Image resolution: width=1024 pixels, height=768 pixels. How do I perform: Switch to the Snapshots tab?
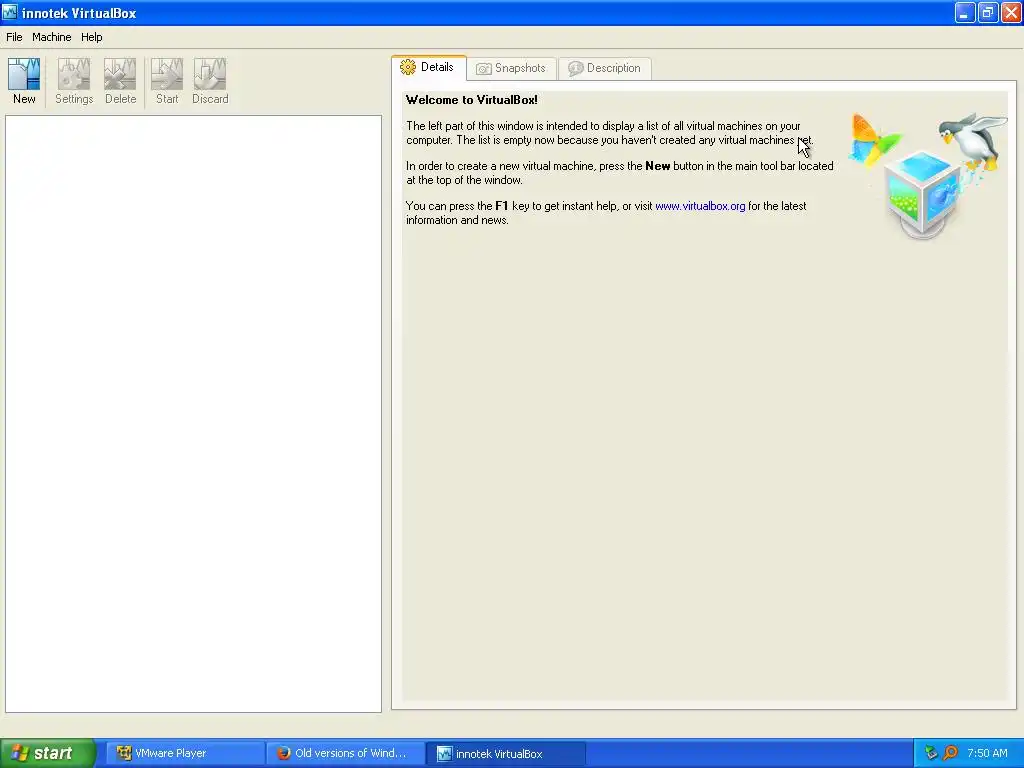pos(511,68)
